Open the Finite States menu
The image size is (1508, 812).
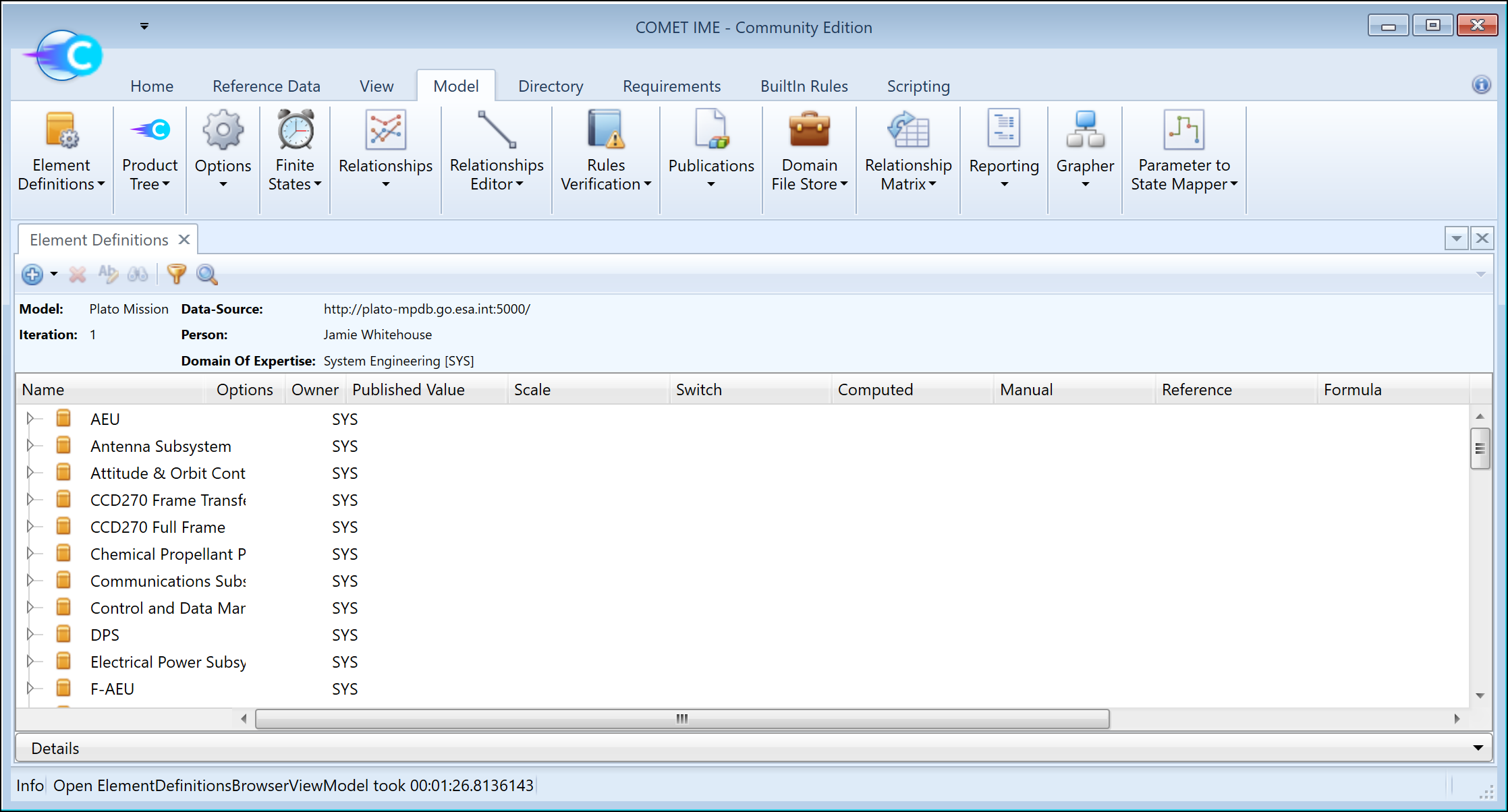294,155
